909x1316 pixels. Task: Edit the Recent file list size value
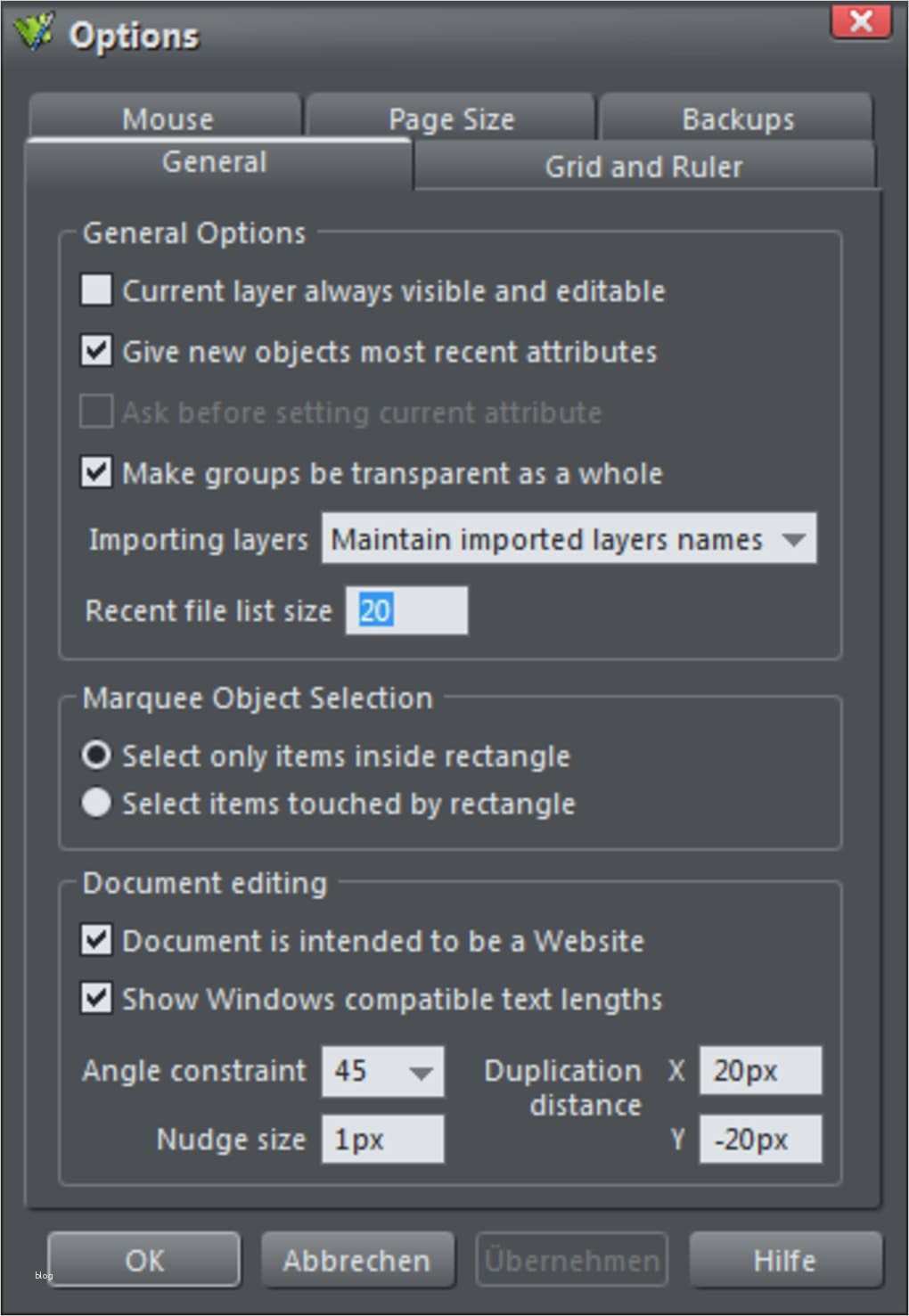tap(406, 609)
